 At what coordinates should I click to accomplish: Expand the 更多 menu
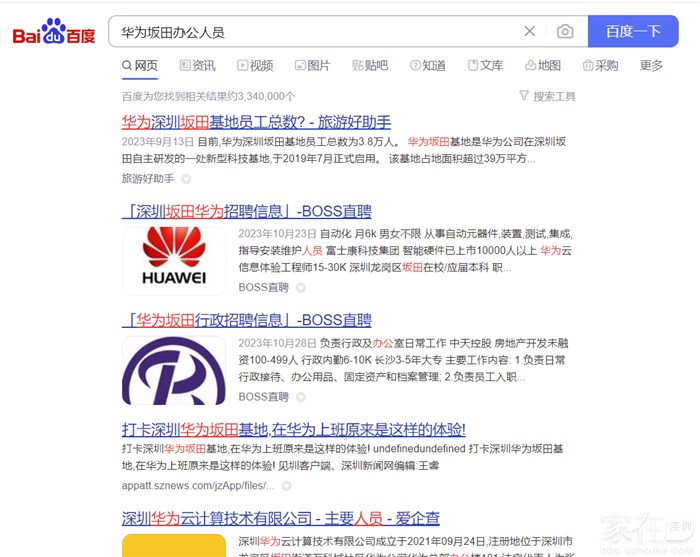(651, 66)
